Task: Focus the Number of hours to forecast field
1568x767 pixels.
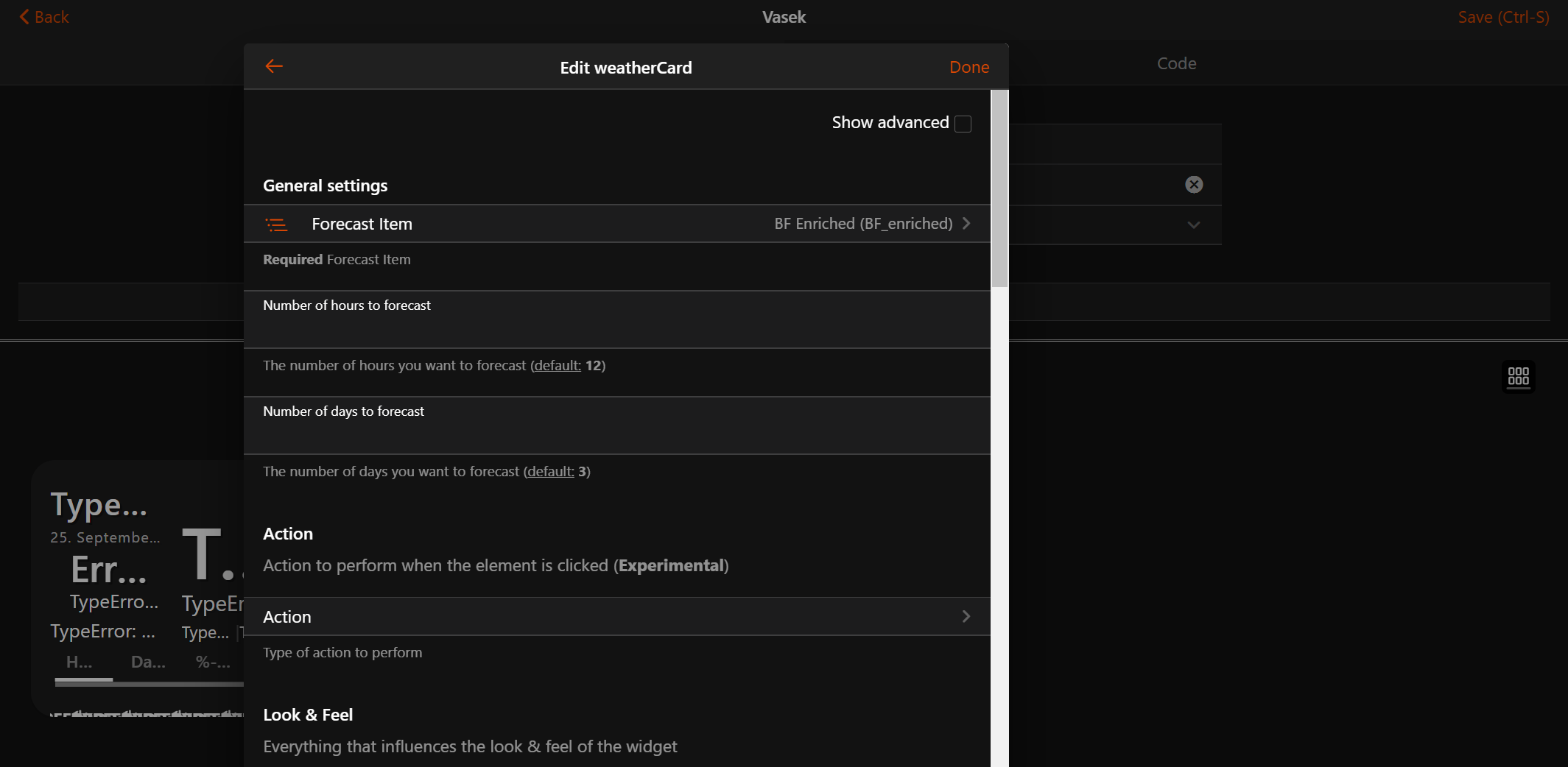Action: 617,328
